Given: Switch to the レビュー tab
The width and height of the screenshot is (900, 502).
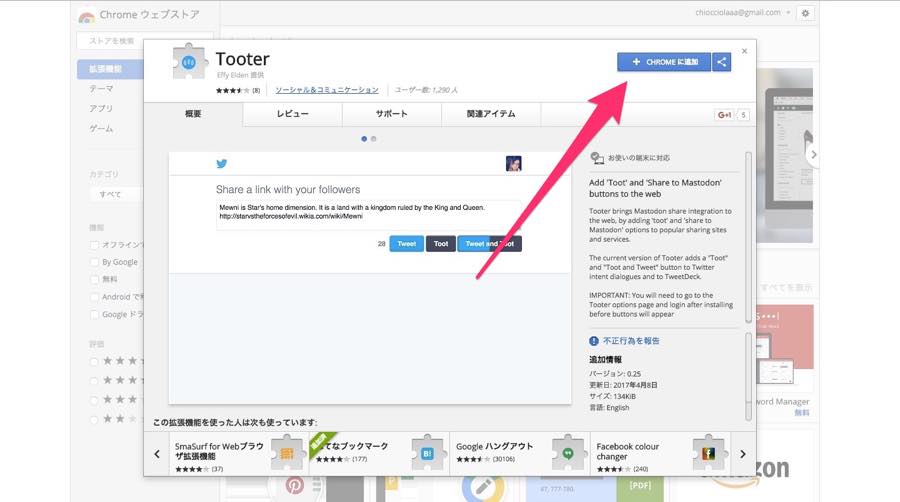Looking at the screenshot, I should click(x=293, y=114).
